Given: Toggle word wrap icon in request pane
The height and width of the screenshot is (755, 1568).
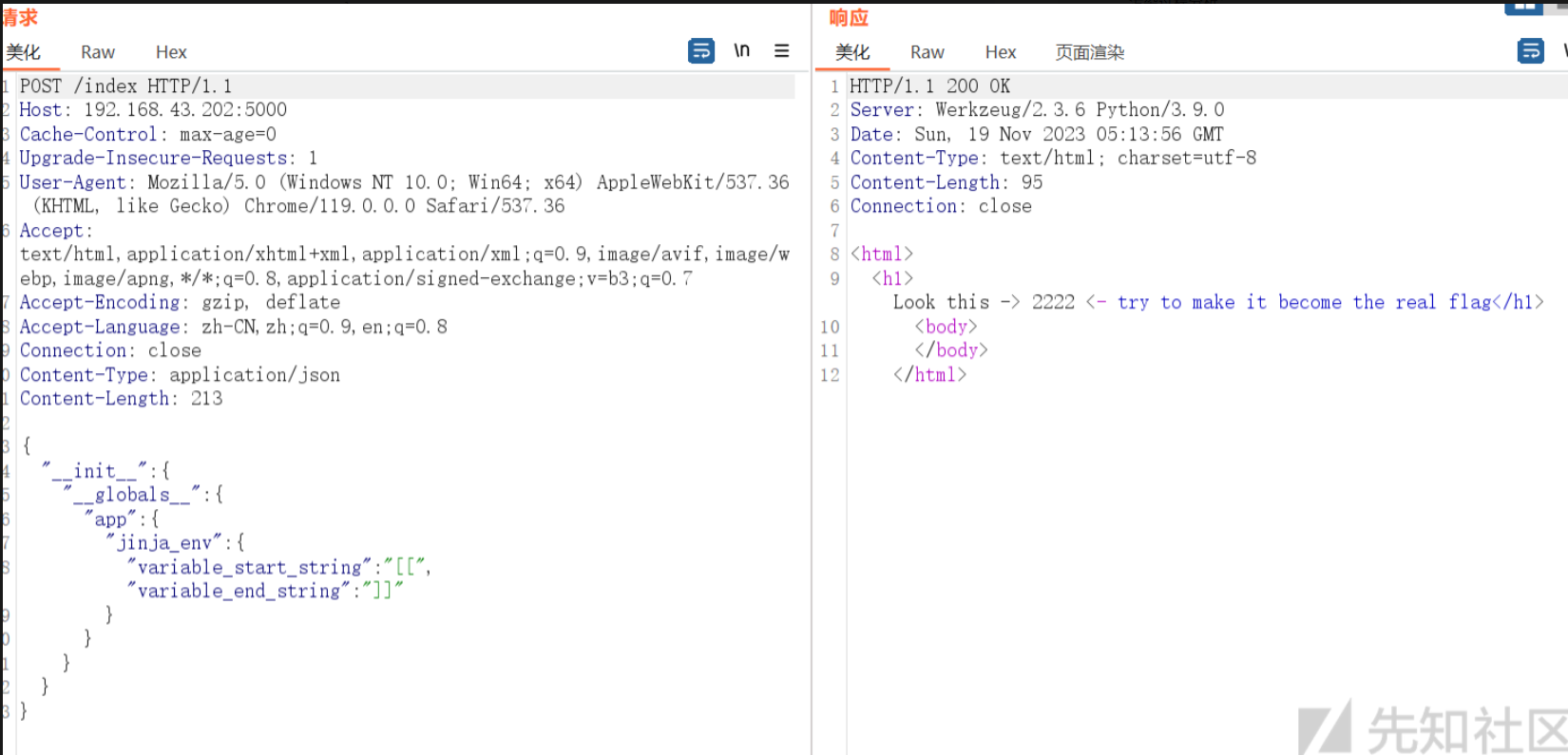Looking at the screenshot, I should coord(701,50).
